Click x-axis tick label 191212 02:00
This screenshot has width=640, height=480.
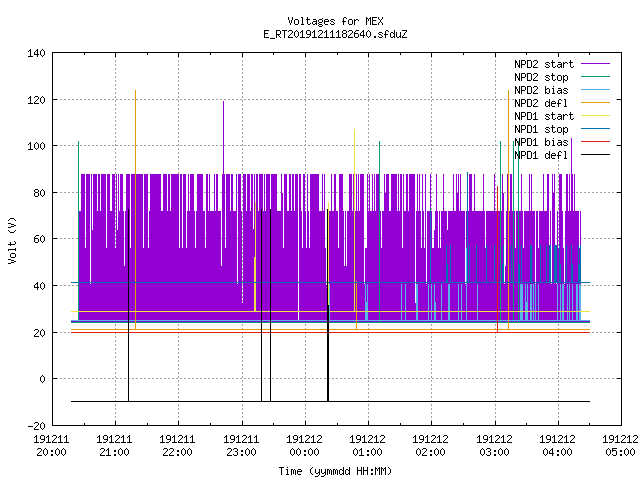point(431,446)
